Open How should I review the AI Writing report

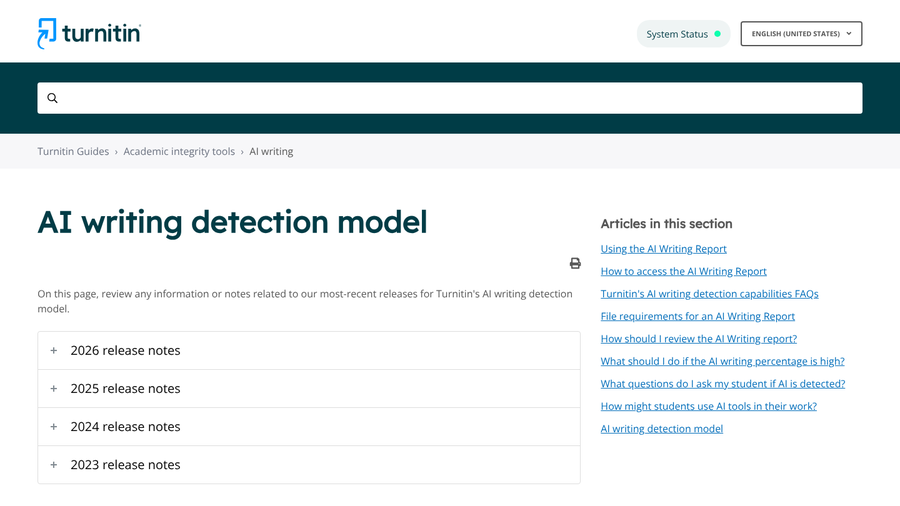point(699,339)
